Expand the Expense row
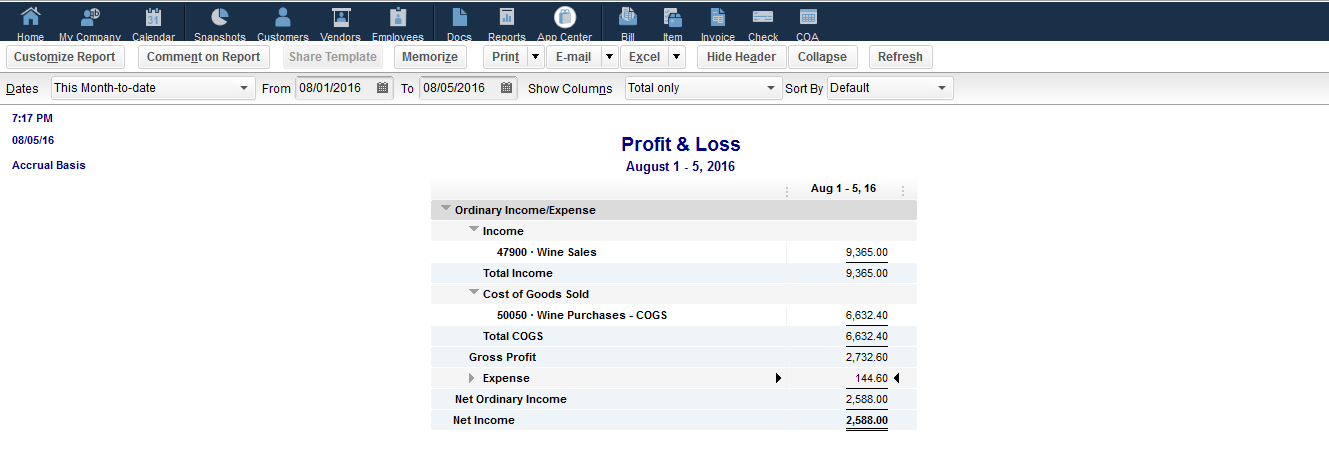 point(473,378)
